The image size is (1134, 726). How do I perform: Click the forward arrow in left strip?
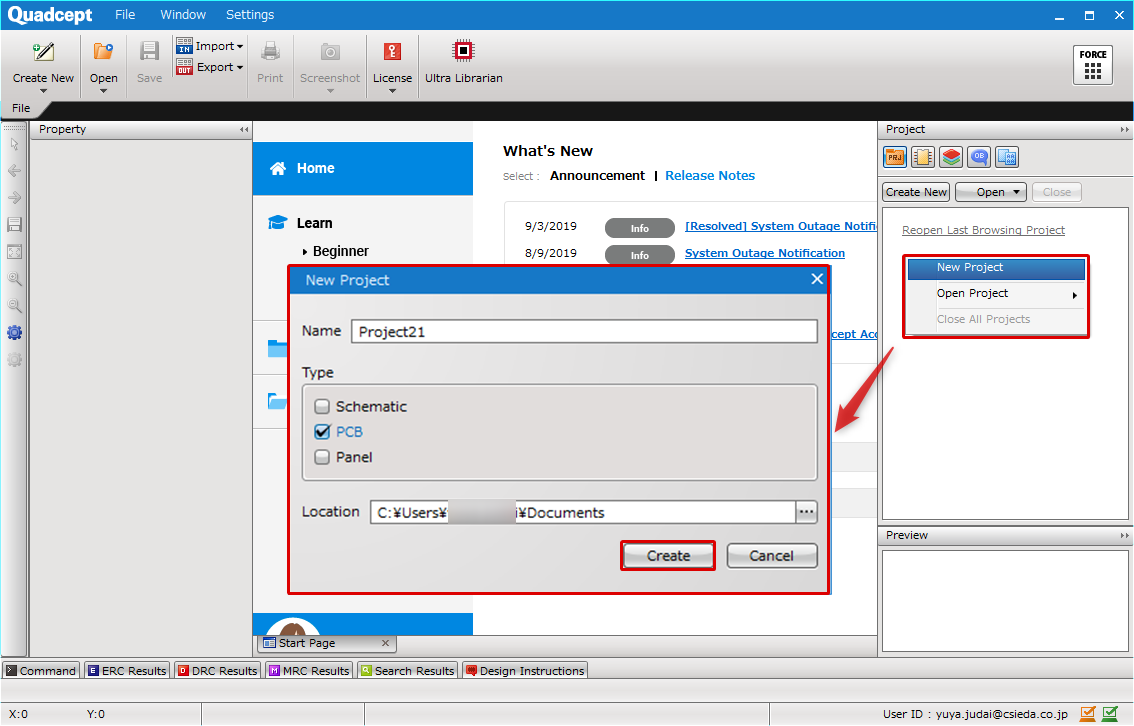tap(14, 197)
